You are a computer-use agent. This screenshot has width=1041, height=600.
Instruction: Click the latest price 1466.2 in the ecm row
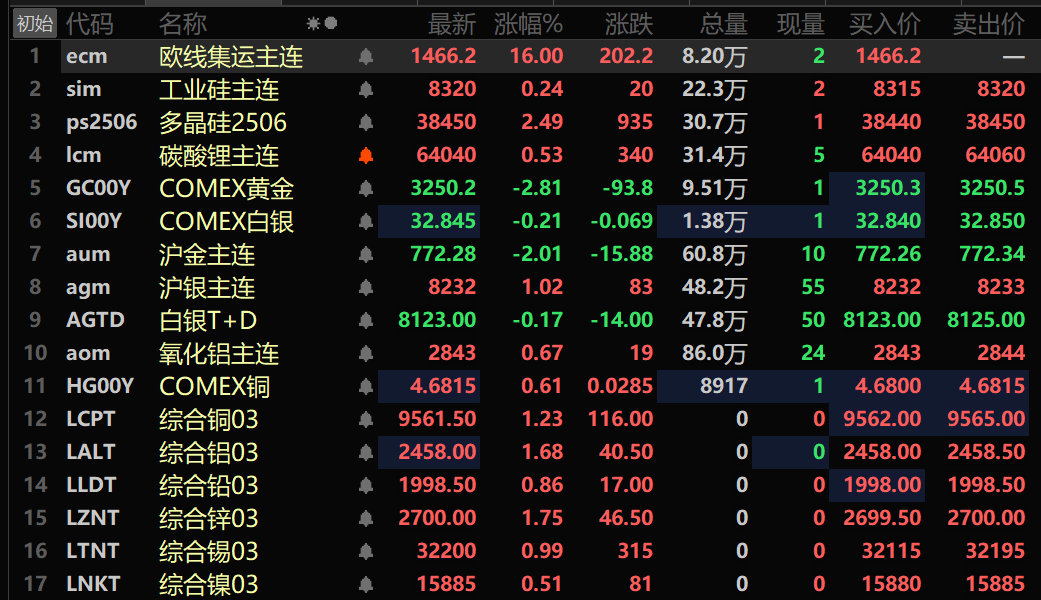pos(443,56)
